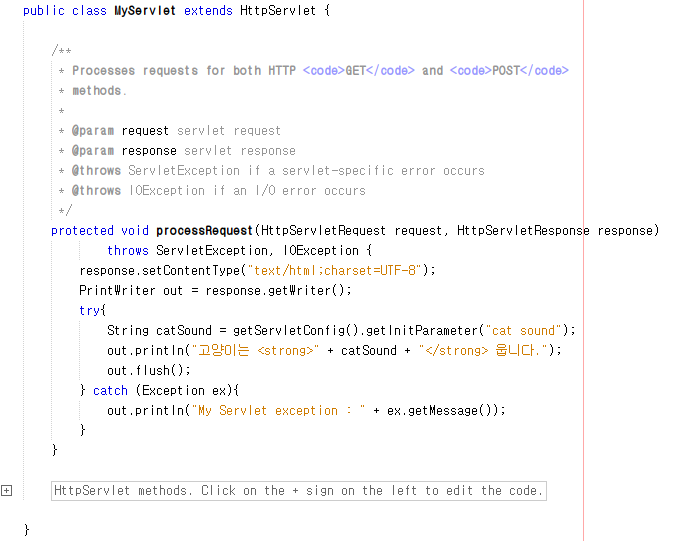
Task: Click the "cat sound" string literal
Action: tap(523, 331)
